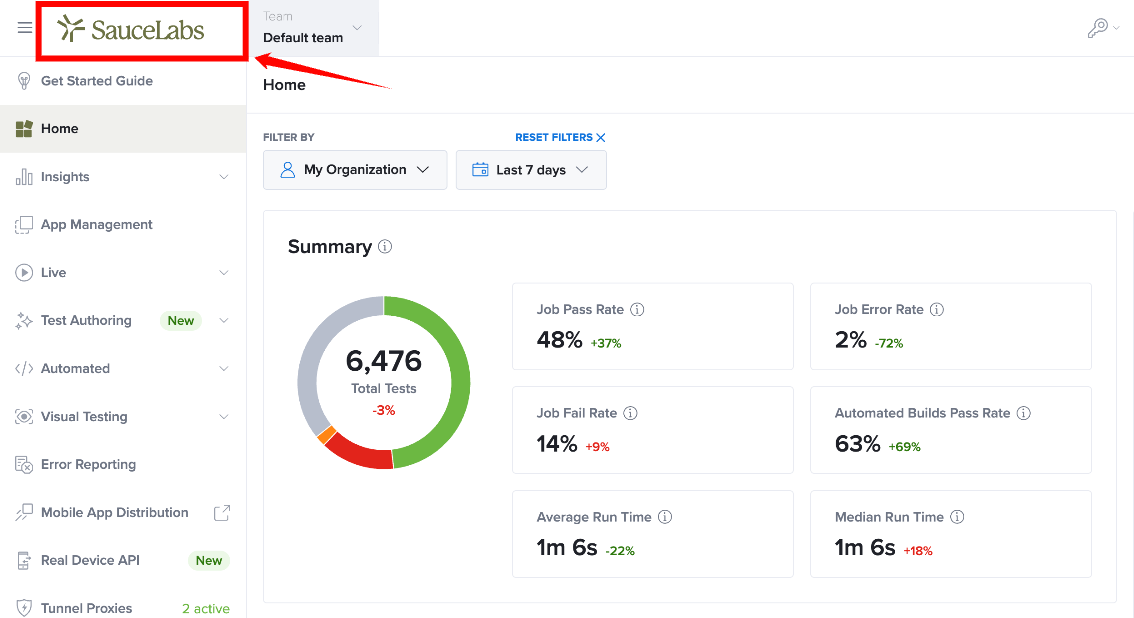Expand the Live sidebar section
This screenshot has height=618, width=1134.
coord(223,272)
